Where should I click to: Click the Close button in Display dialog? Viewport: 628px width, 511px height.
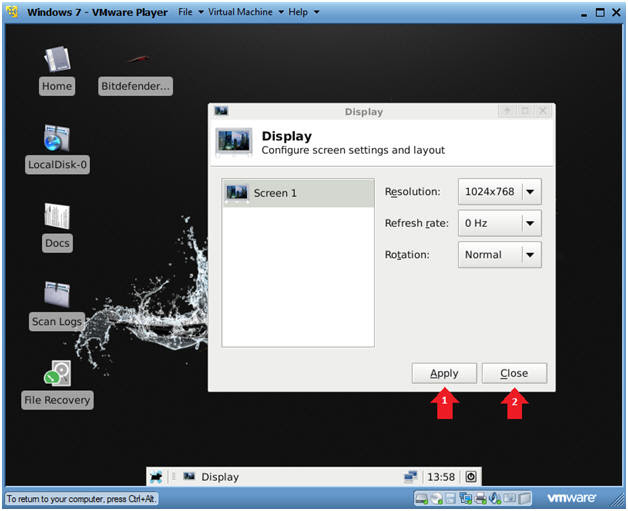(514, 373)
